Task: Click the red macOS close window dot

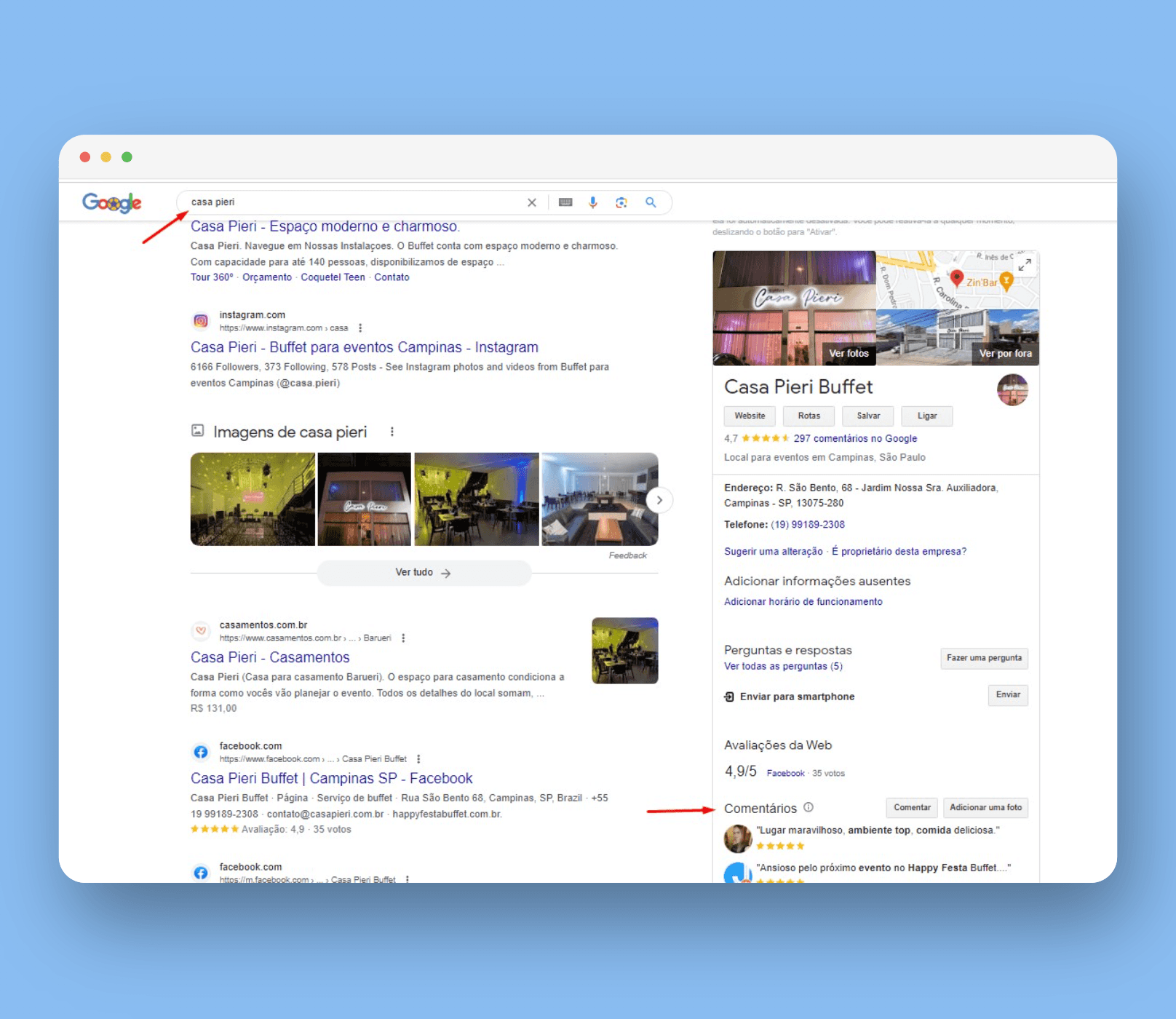Action: 85,157
